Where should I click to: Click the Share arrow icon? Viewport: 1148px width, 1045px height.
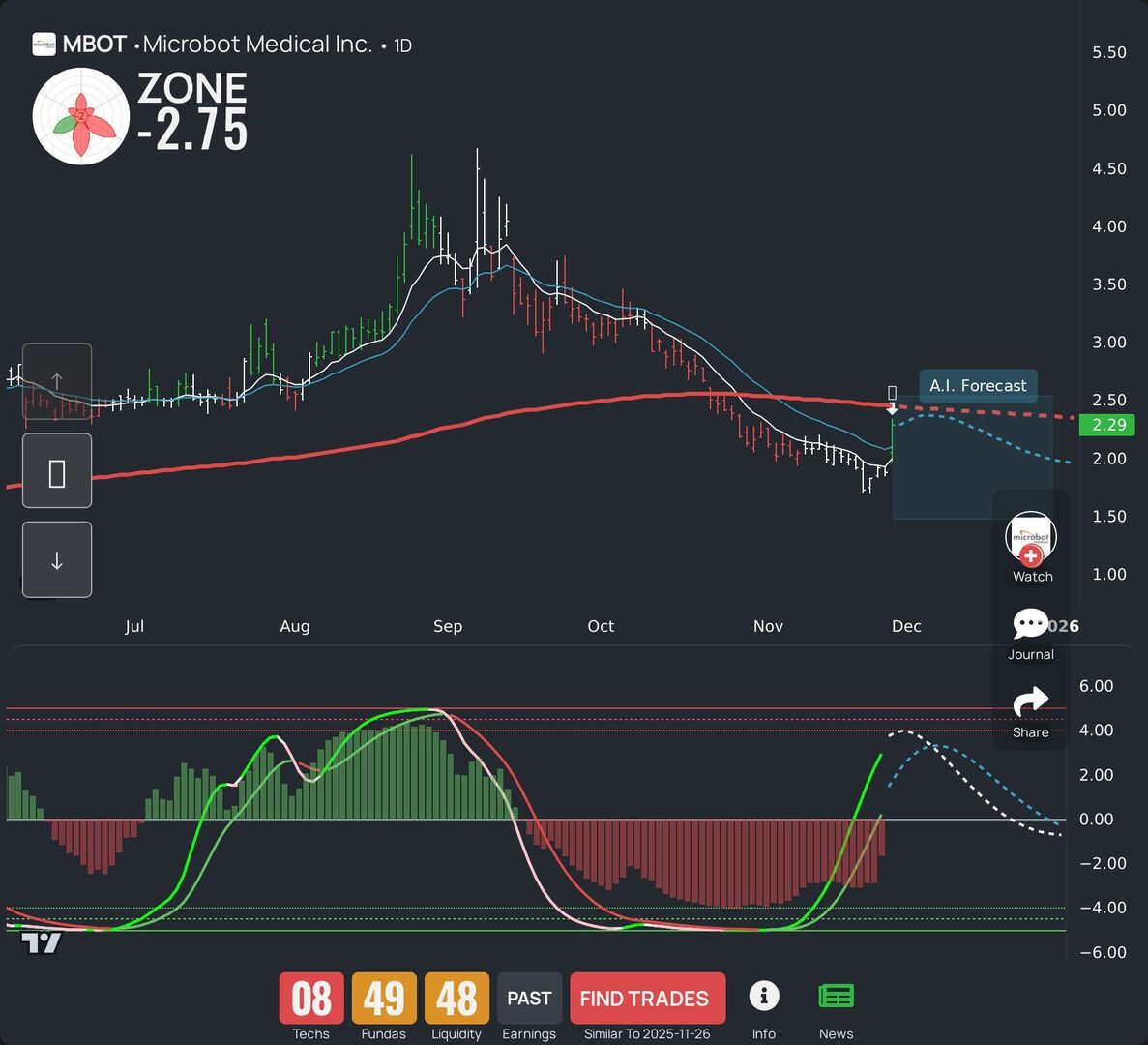[x=1030, y=702]
